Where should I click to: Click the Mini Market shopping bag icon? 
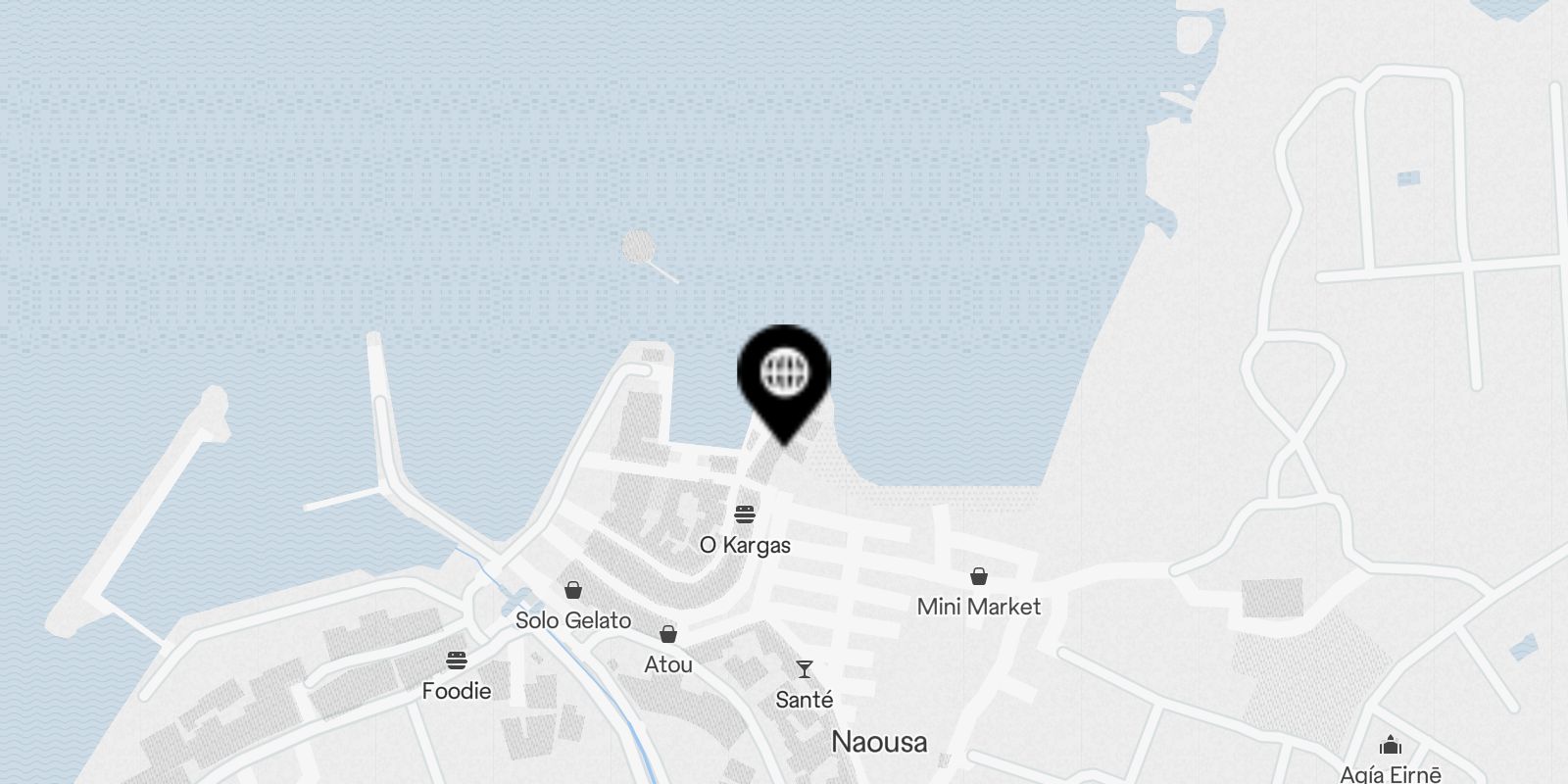tap(978, 576)
